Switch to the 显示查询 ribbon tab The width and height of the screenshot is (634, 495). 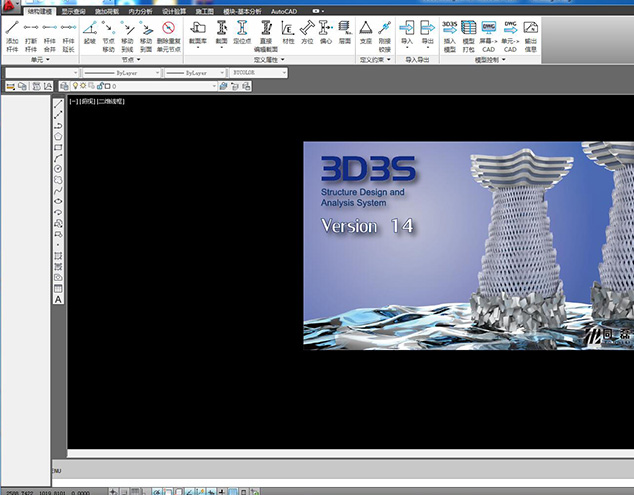point(74,11)
